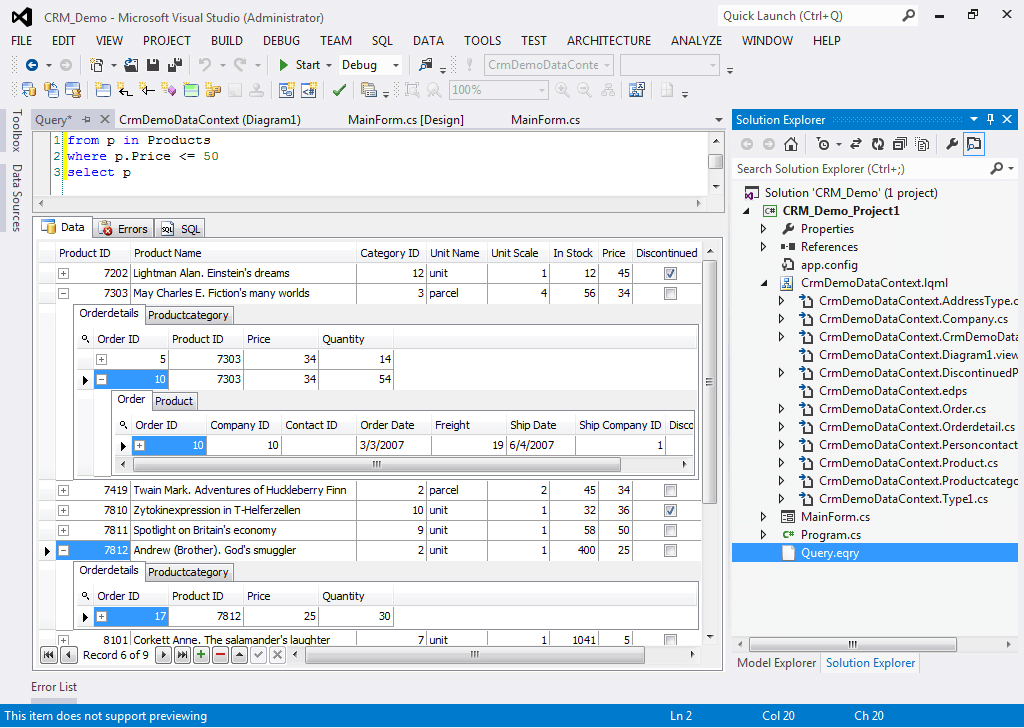
Task: Open the Data Sources side panel
Action: coord(16,198)
